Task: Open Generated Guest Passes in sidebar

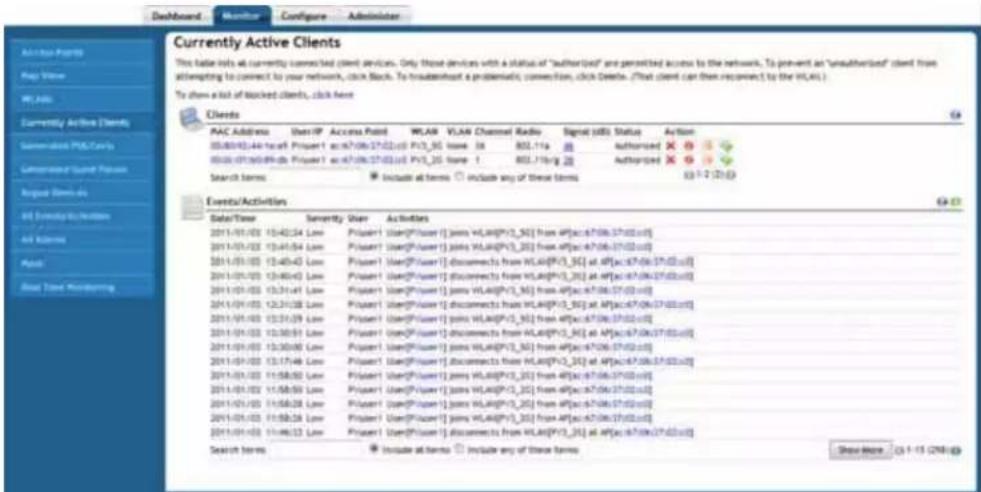Action: [x=82, y=169]
